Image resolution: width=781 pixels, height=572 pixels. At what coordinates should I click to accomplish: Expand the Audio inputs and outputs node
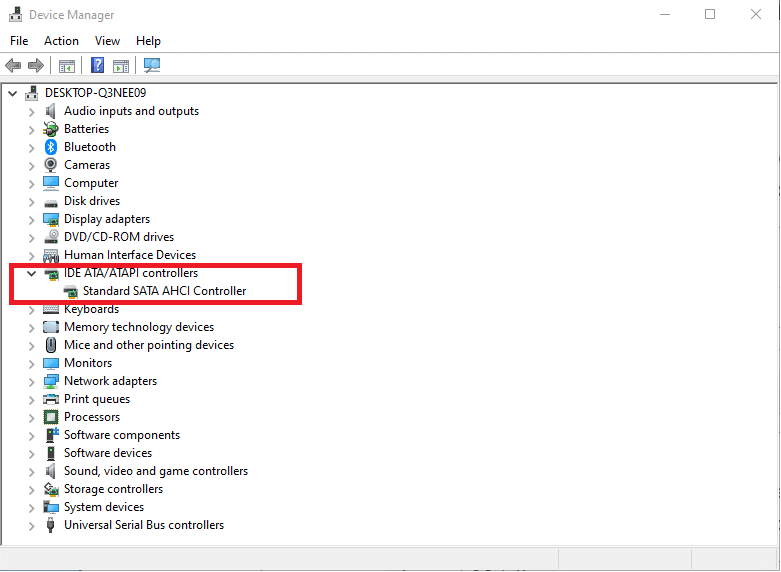32,112
